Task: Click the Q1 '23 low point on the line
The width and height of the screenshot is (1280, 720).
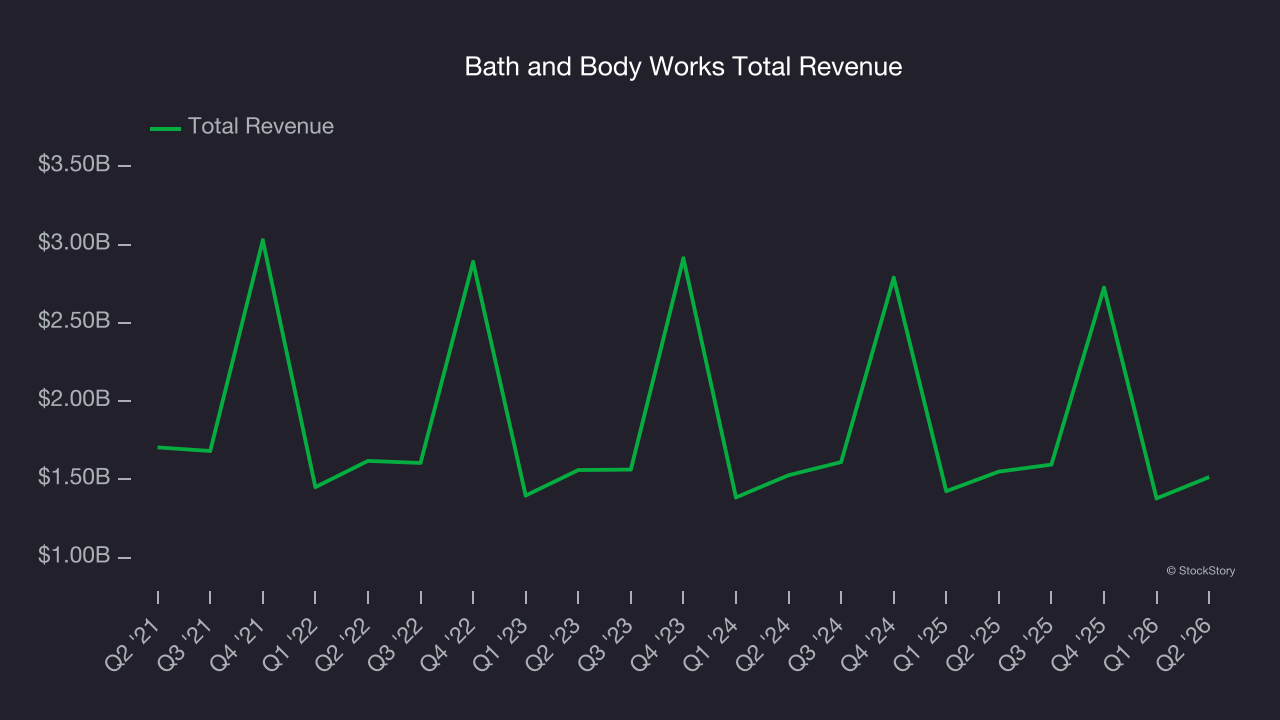Action: tap(525, 495)
